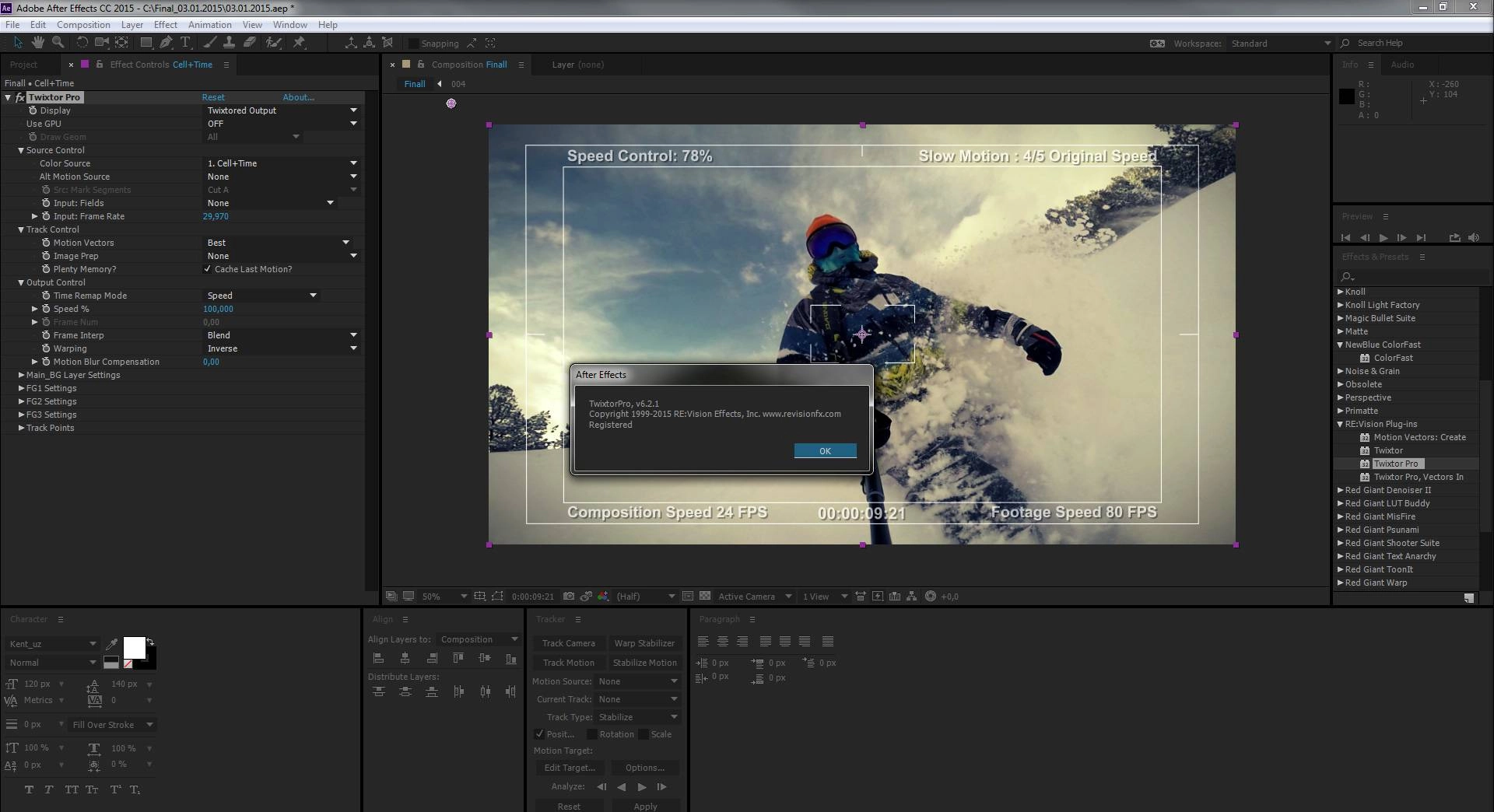Select the Clone Stamp tool
This screenshot has height=812, width=1494.
[230, 43]
